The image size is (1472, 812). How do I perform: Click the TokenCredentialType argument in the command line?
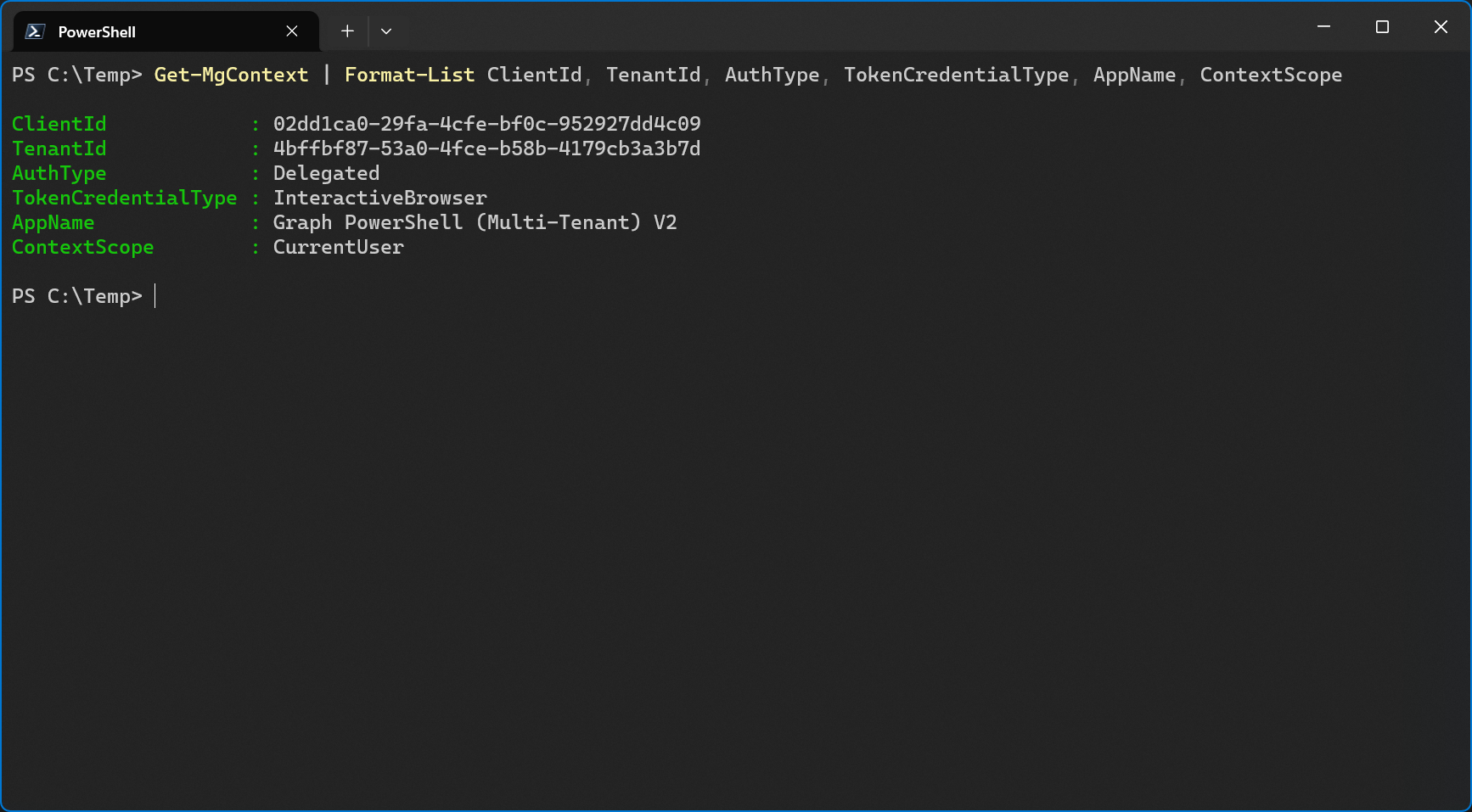click(956, 75)
